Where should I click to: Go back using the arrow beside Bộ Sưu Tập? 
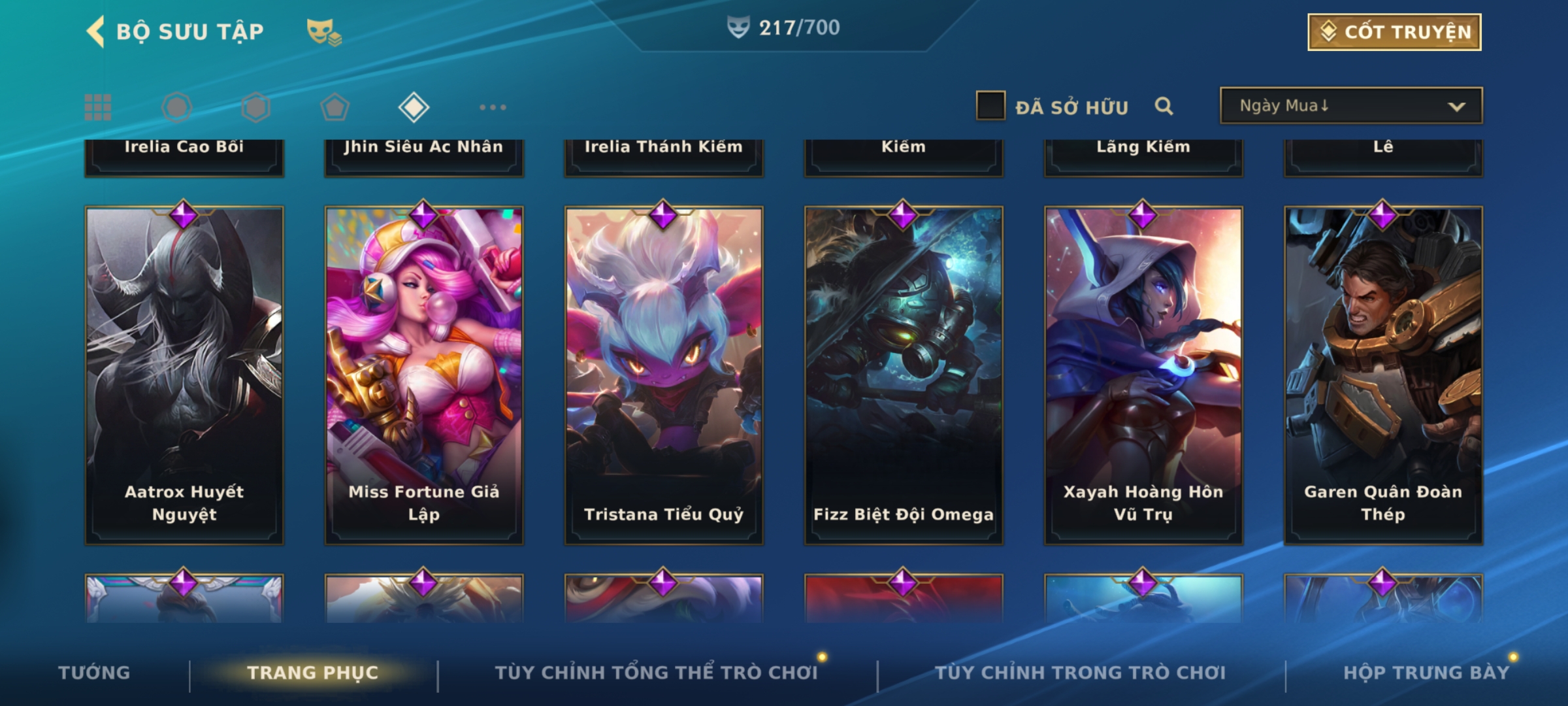pos(95,31)
